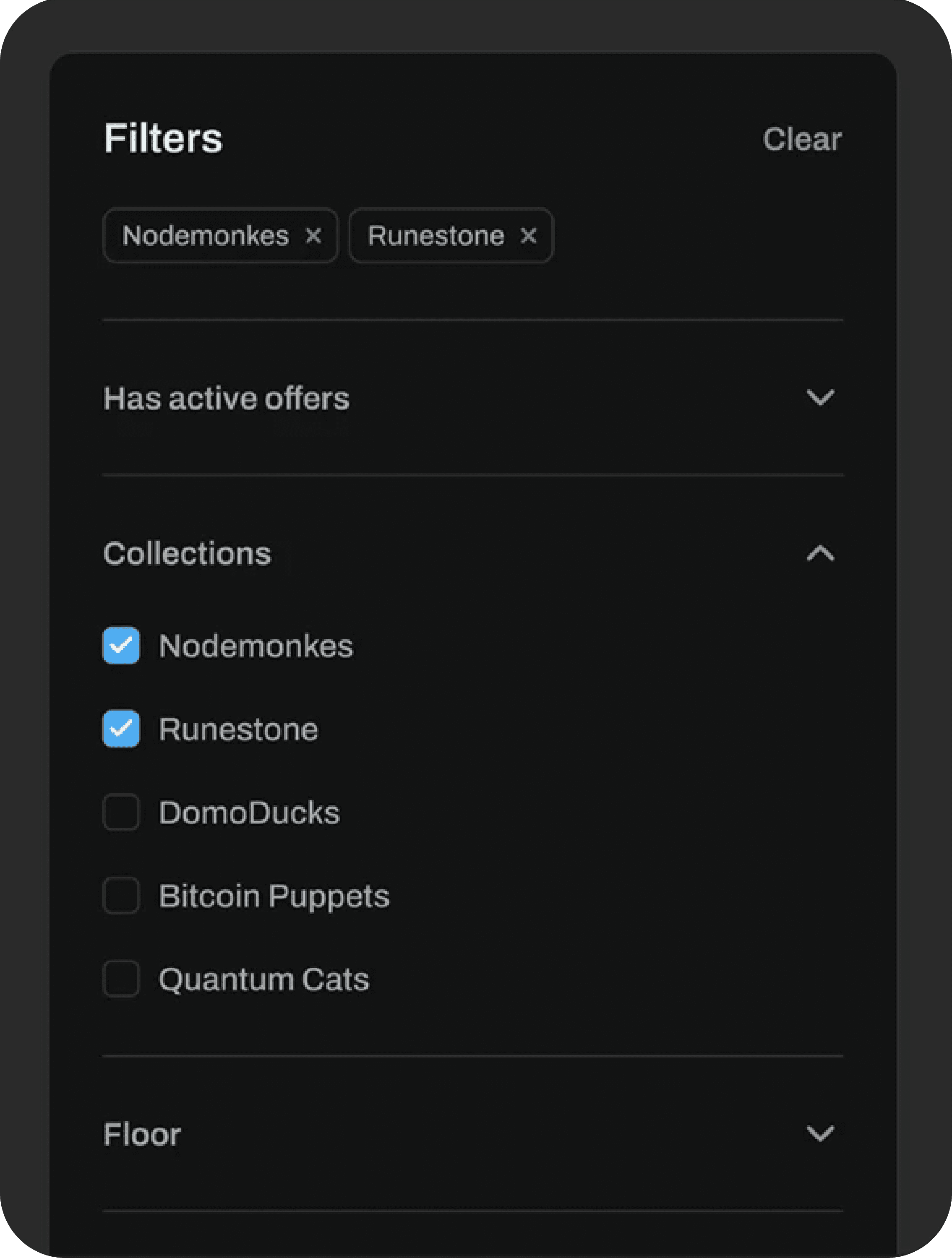Click the Quantum Cats collection label
The image size is (952, 1258).
(264, 979)
